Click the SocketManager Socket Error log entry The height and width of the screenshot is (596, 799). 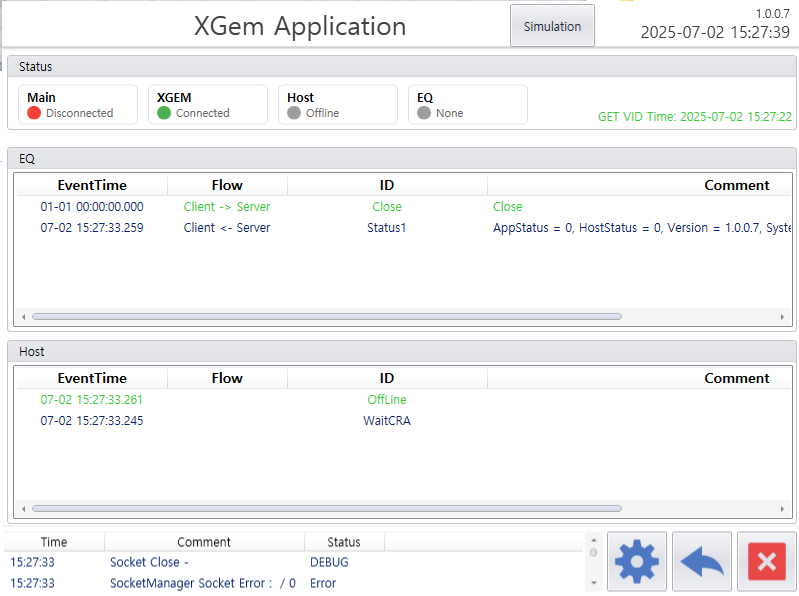pos(203,583)
